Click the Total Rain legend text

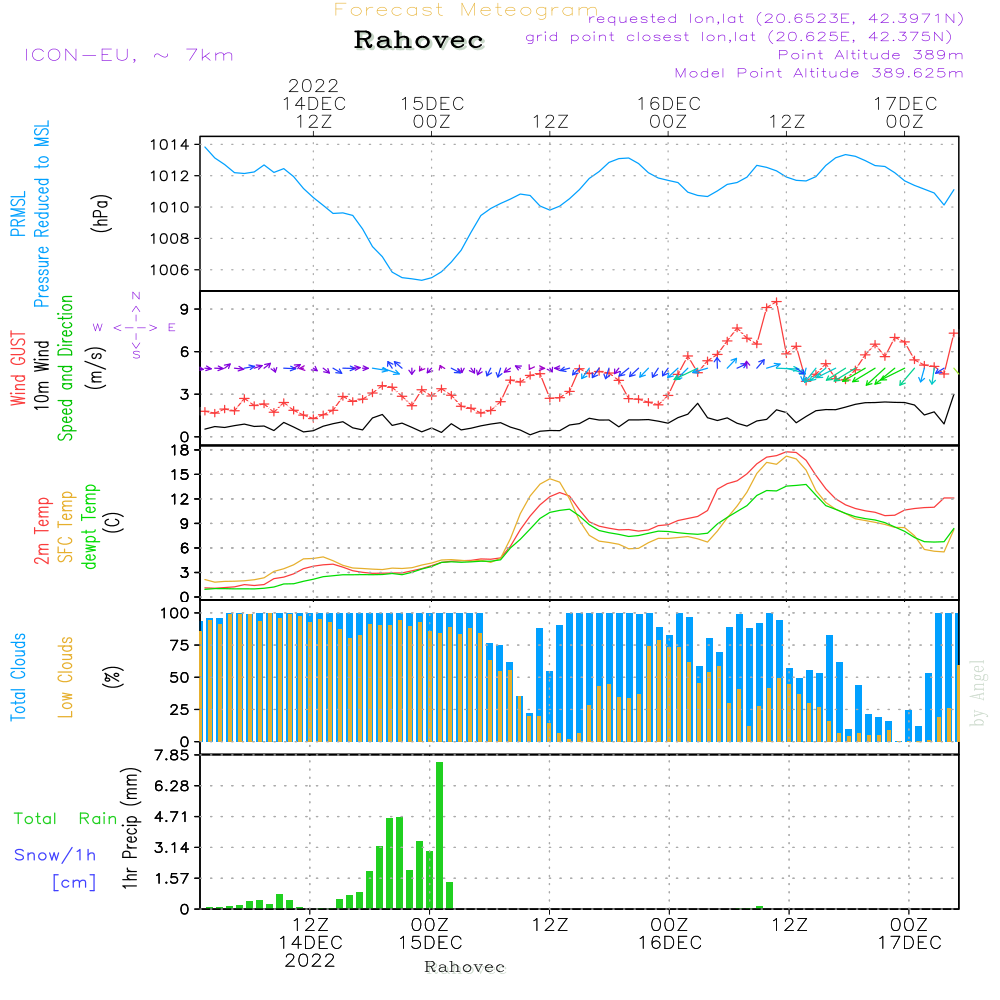click(x=66, y=818)
